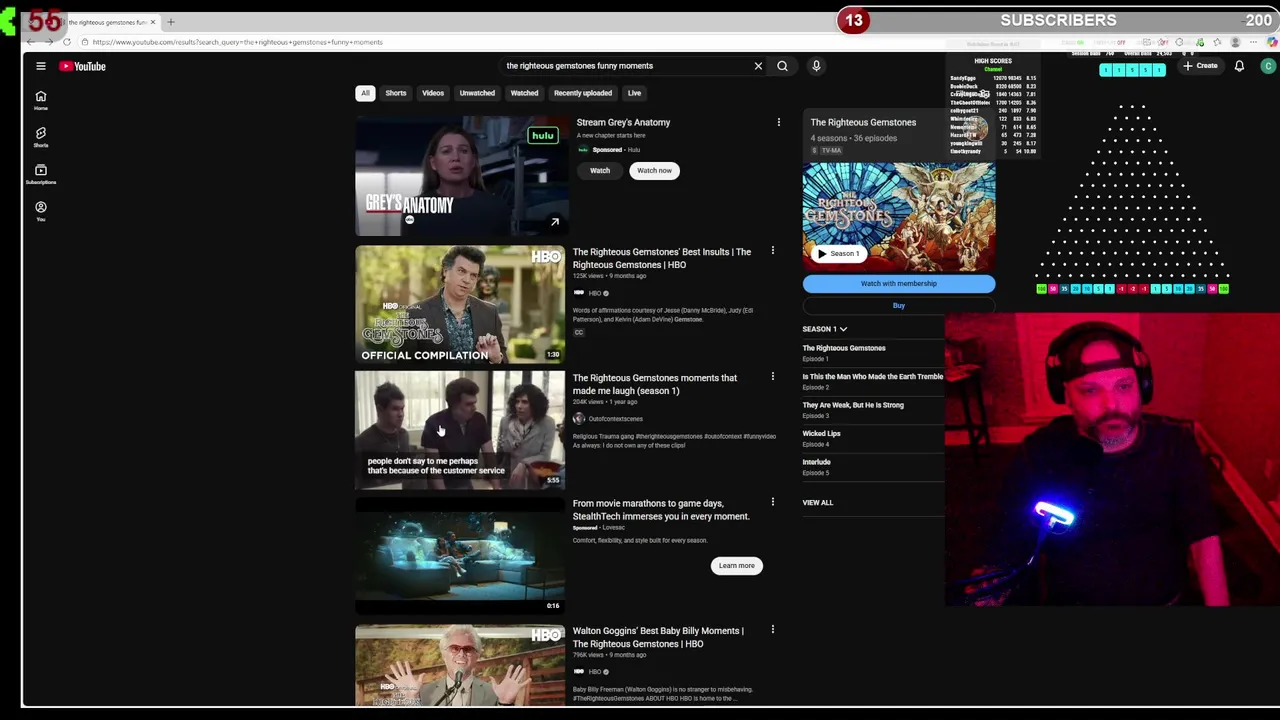Click the closed captions CC badge
Screen dimensions: 1280x720
(x=578, y=332)
